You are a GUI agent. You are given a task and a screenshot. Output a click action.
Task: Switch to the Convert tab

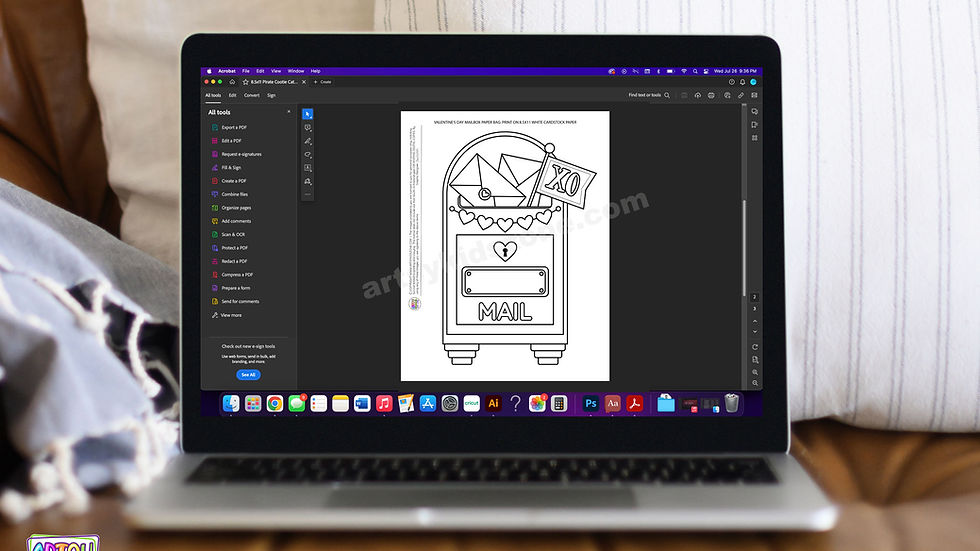252,96
